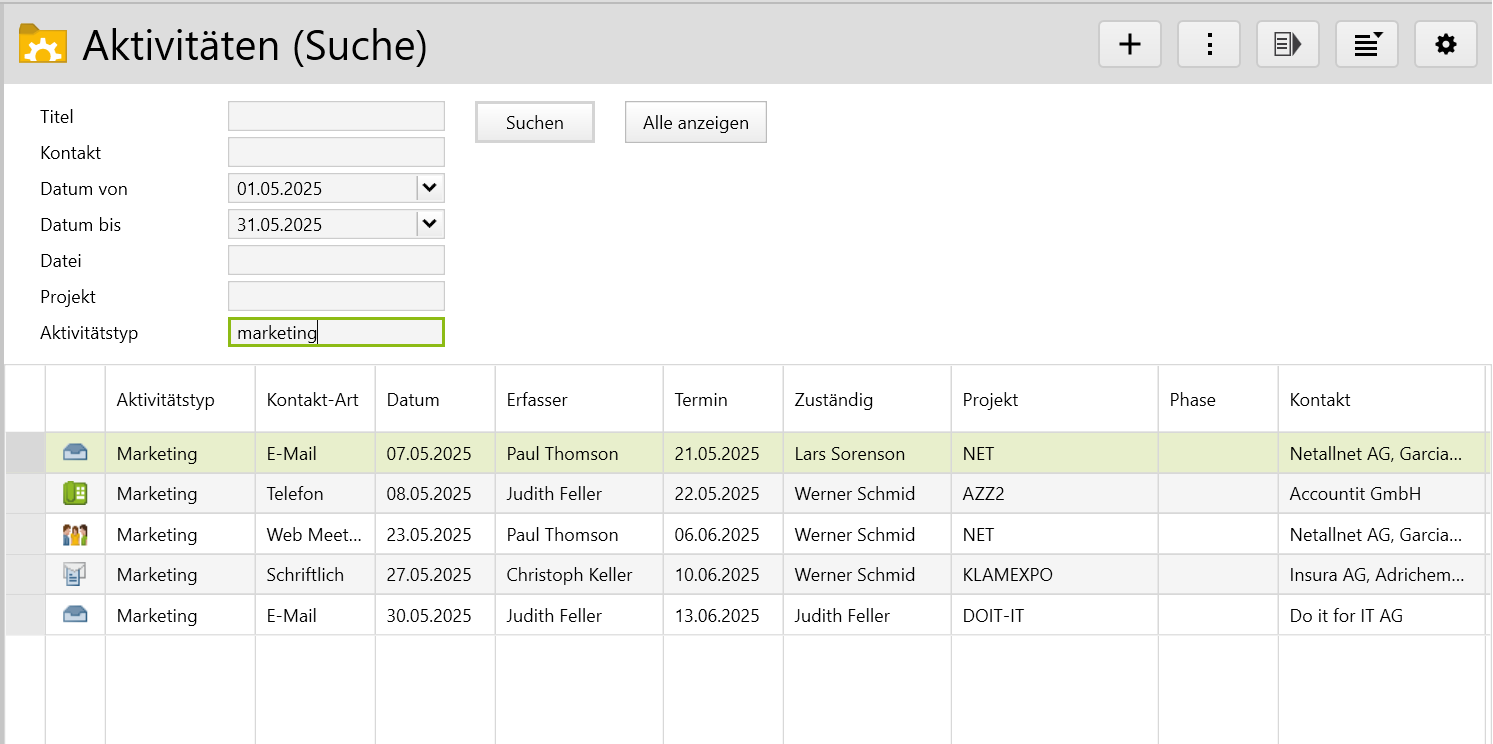Click the Alle anzeigen button
The image size is (1493, 744).
pyautogui.click(x=695, y=123)
